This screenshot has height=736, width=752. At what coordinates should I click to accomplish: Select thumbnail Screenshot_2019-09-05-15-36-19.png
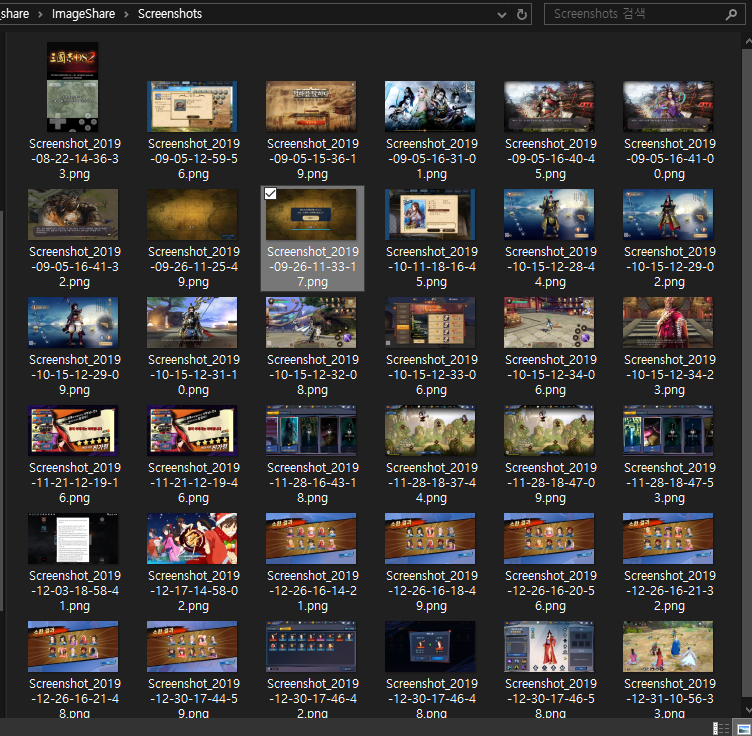point(311,106)
